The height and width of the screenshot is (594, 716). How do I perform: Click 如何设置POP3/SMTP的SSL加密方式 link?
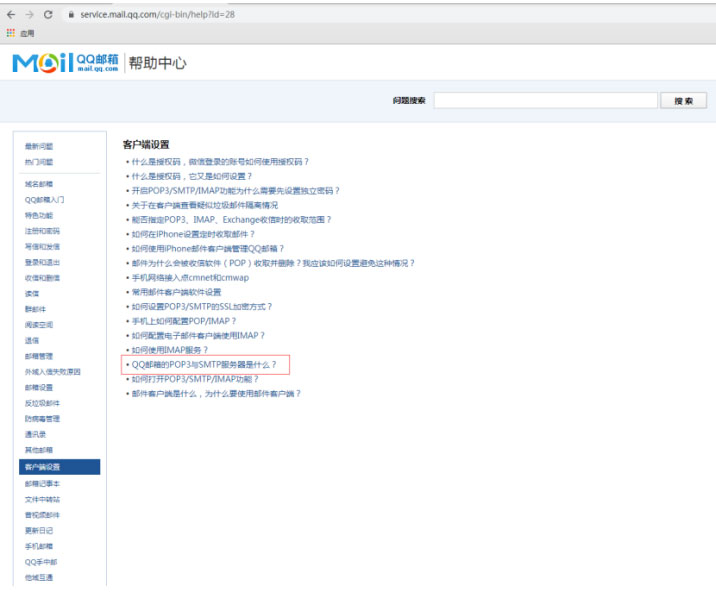coord(201,307)
